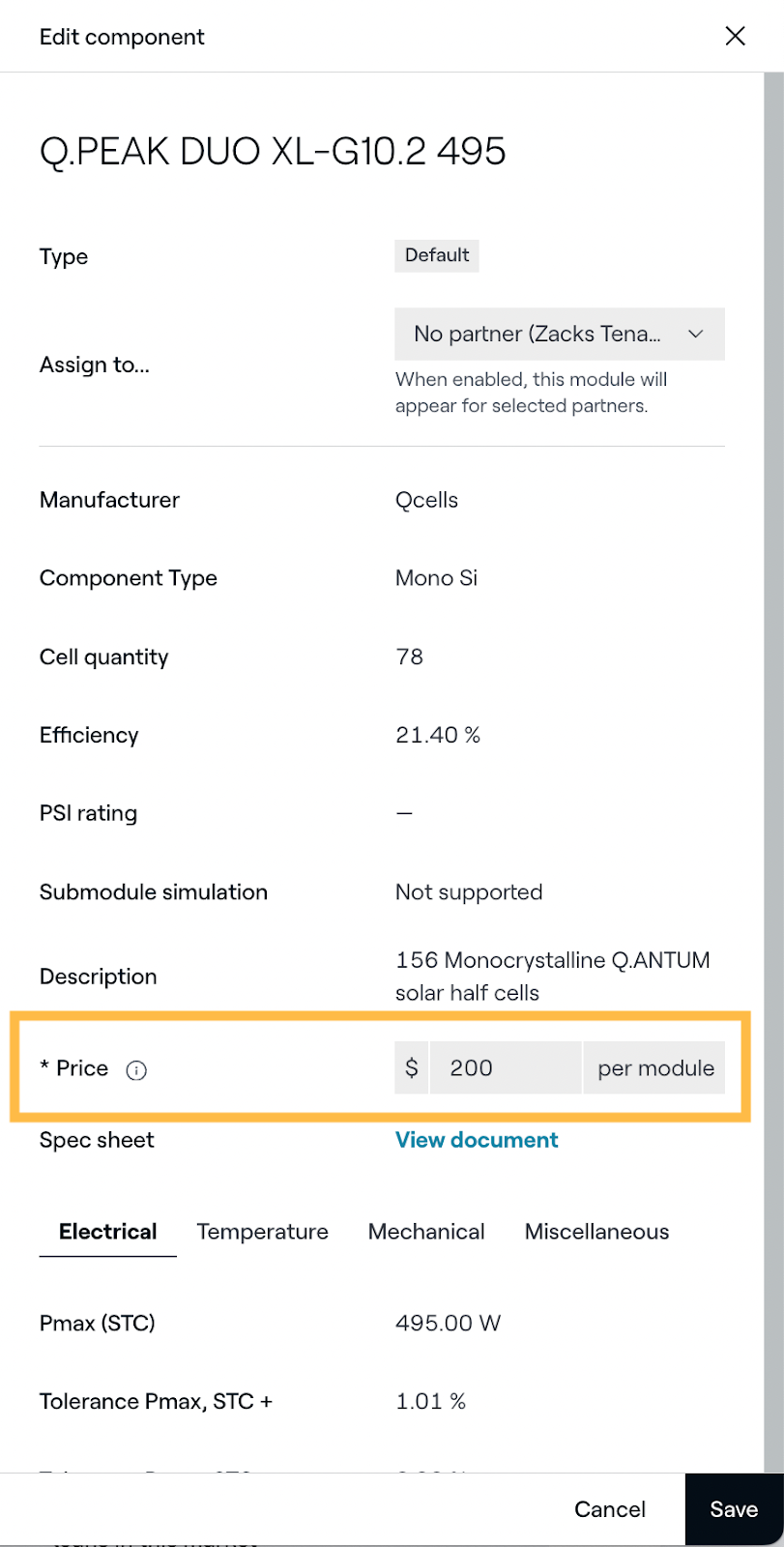Switch to the Temperature tab
Viewport: 784px width, 1547px height.
tap(262, 1232)
